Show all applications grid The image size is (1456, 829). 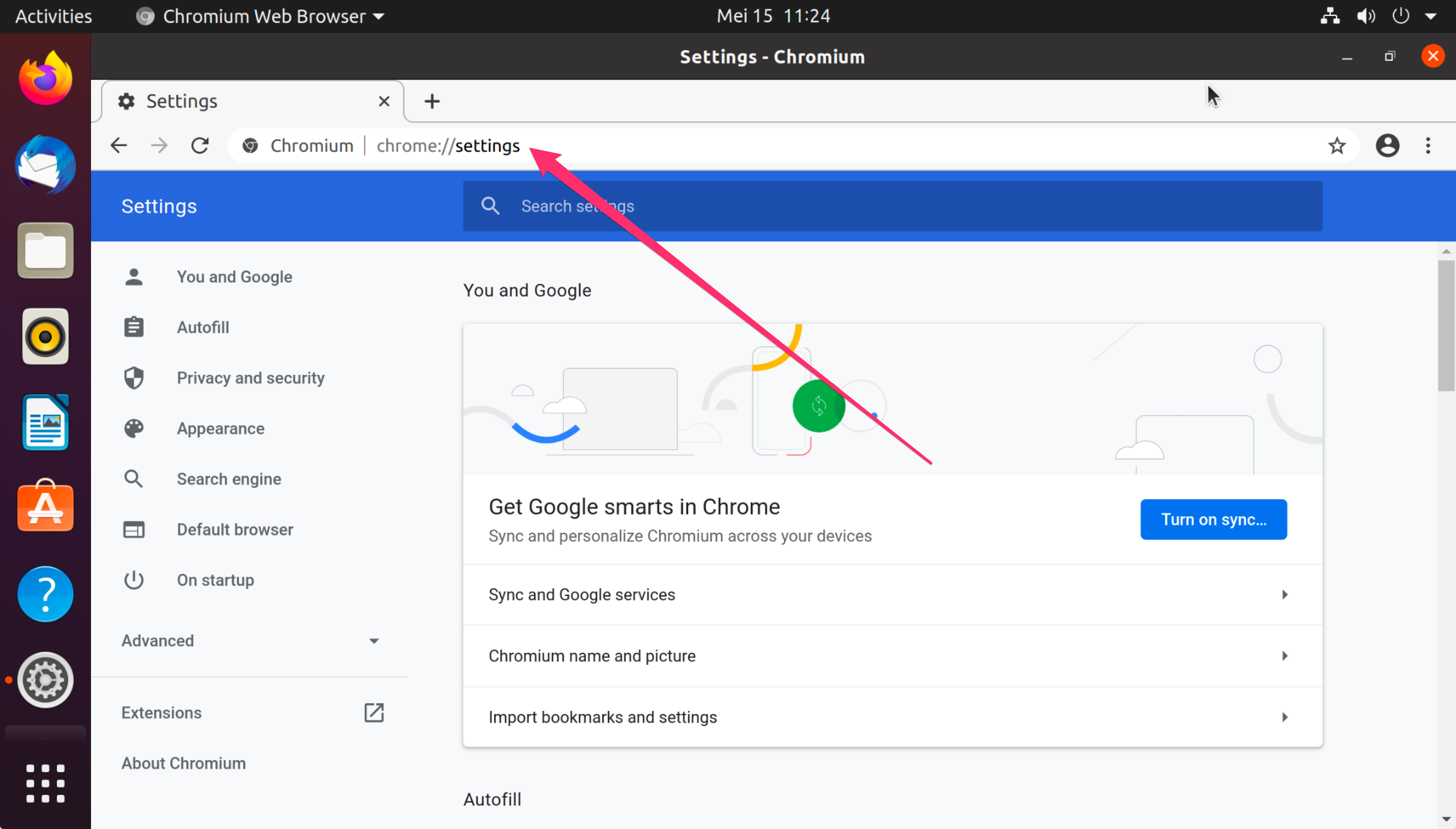[x=45, y=784]
